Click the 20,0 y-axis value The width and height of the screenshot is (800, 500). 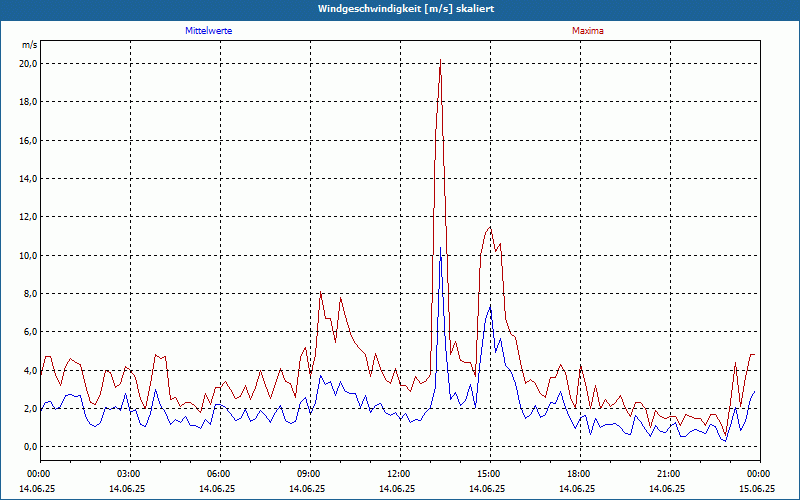(x=28, y=64)
